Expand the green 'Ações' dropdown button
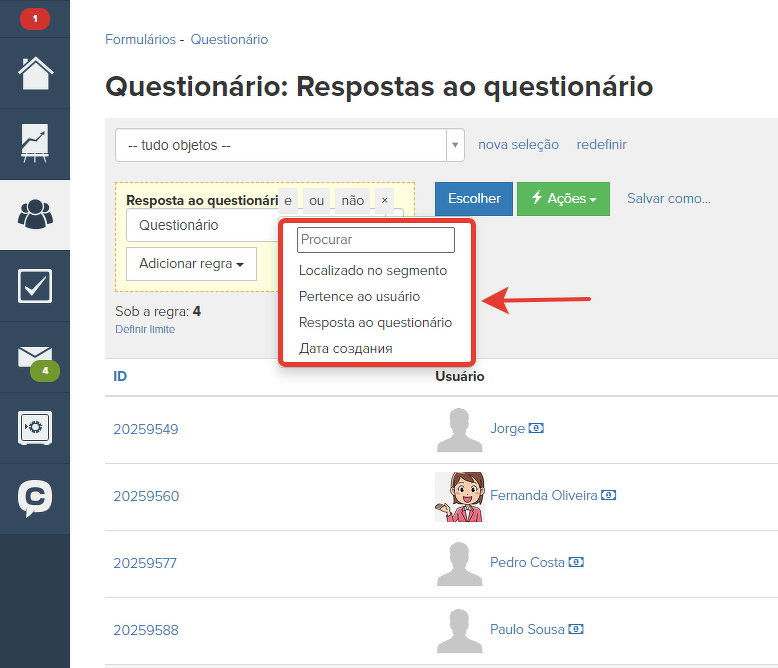This screenshot has height=668, width=778. 563,199
